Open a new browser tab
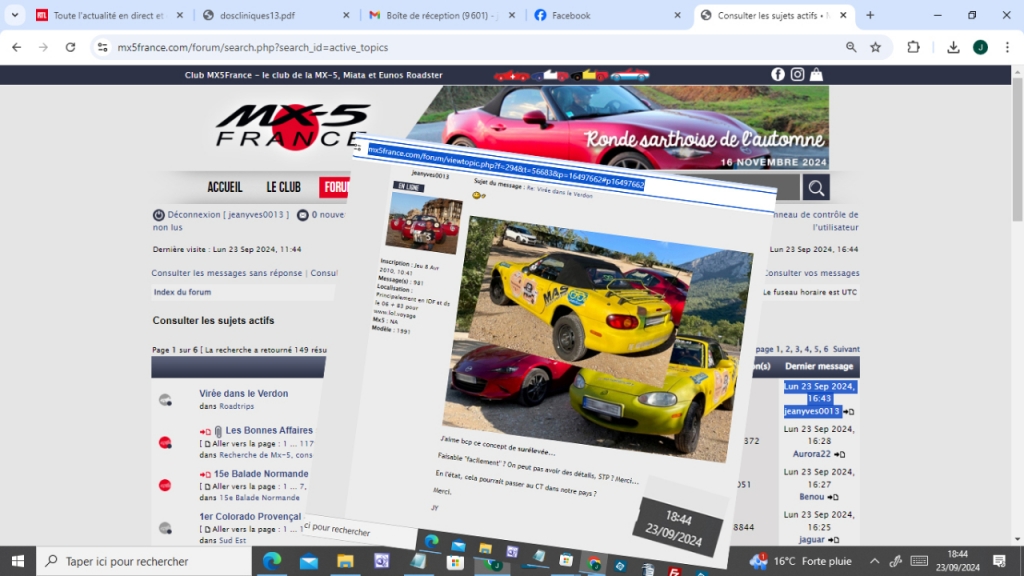 coord(870,15)
